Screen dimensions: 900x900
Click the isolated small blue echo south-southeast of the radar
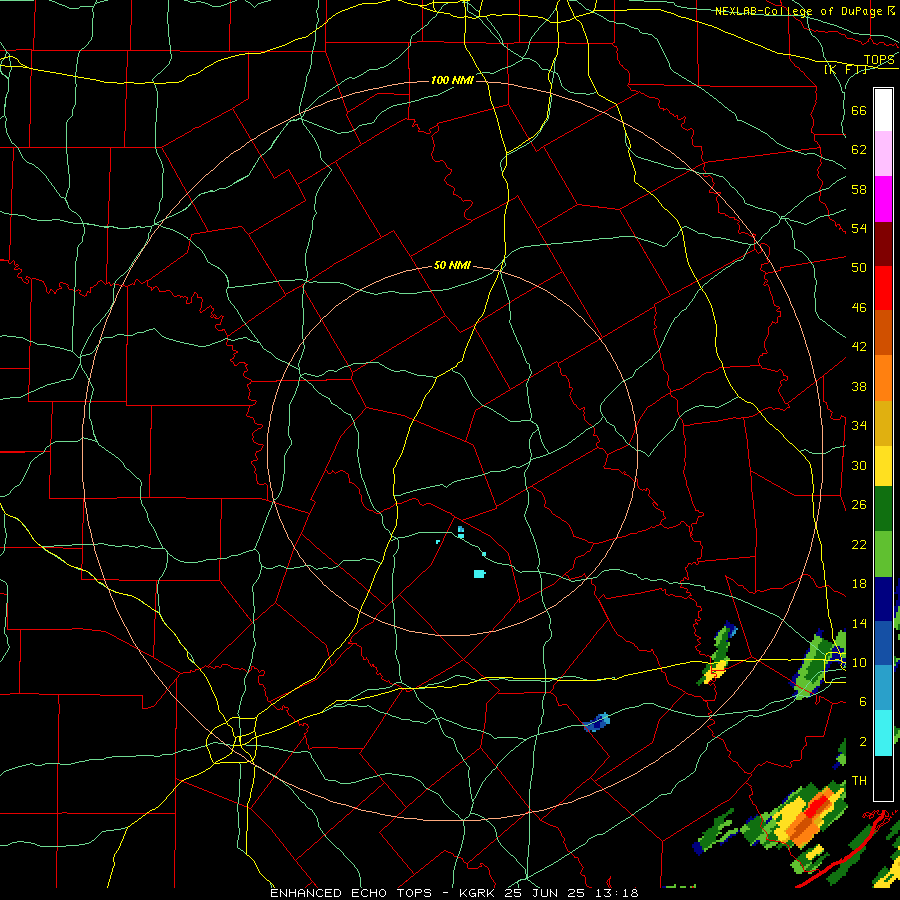[596, 722]
